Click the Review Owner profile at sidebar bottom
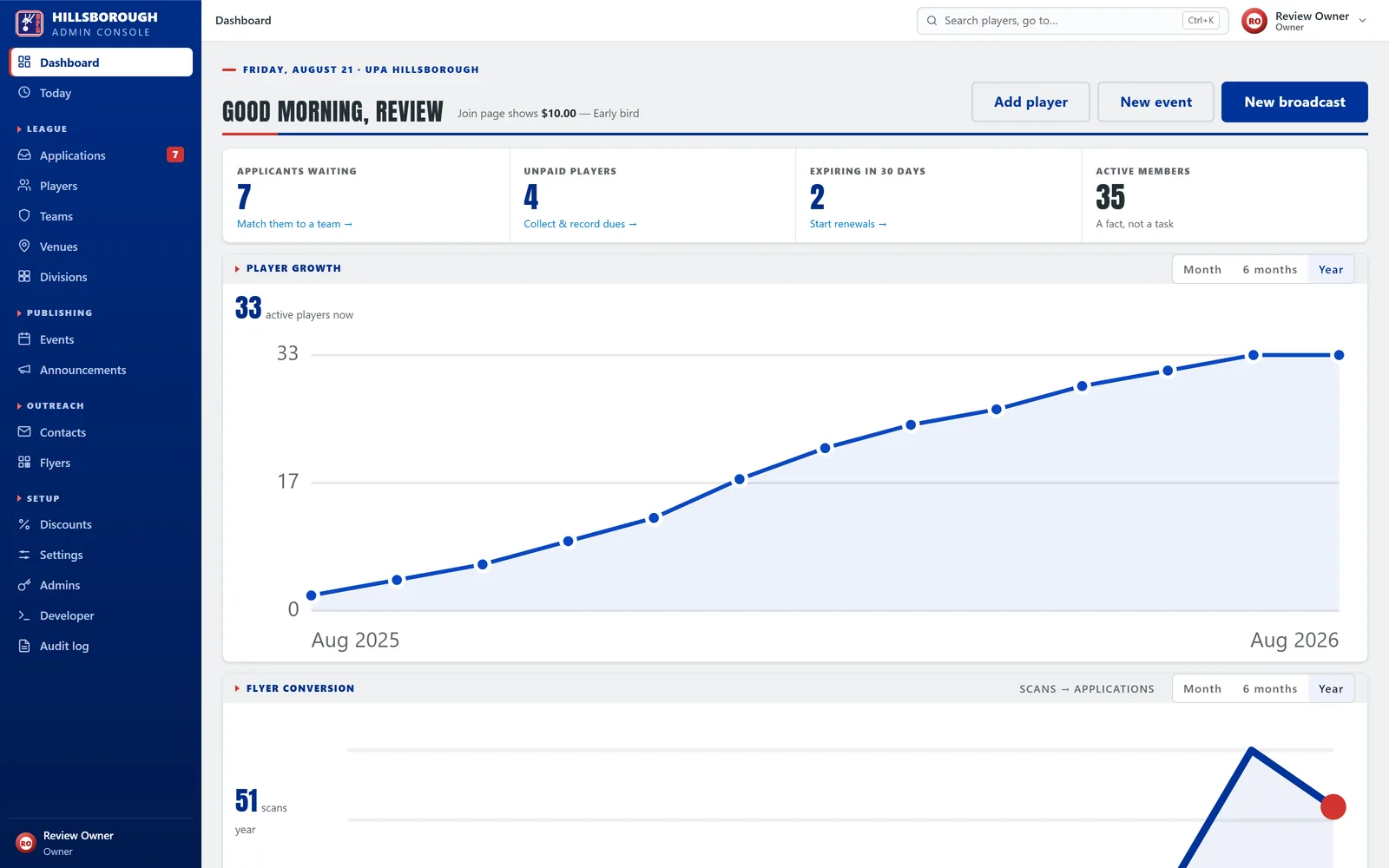 [x=101, y=843]
